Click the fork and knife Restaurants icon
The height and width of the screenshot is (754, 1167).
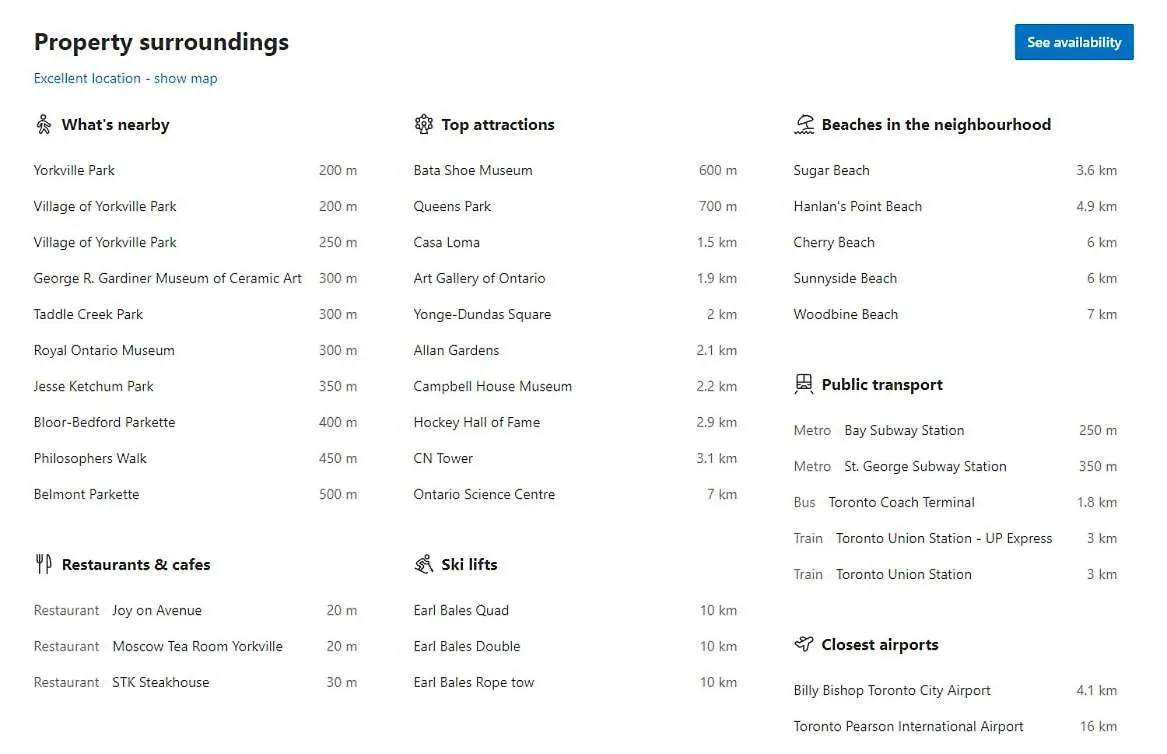click(x=44, y=564)
